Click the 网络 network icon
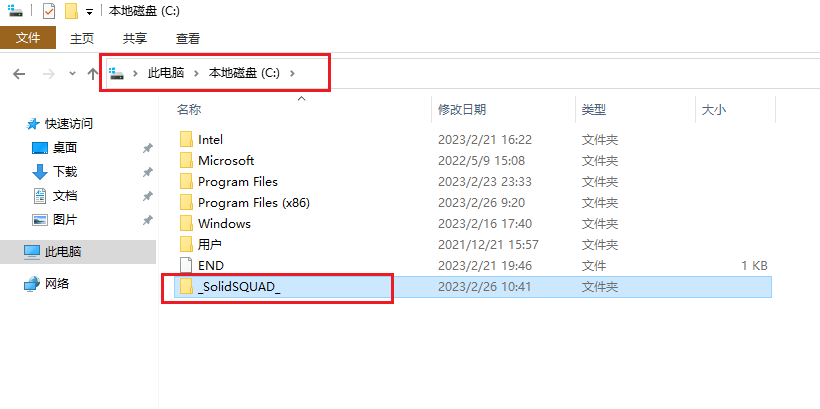This screenshot has width=820, height=409. [x=32, y=284]
